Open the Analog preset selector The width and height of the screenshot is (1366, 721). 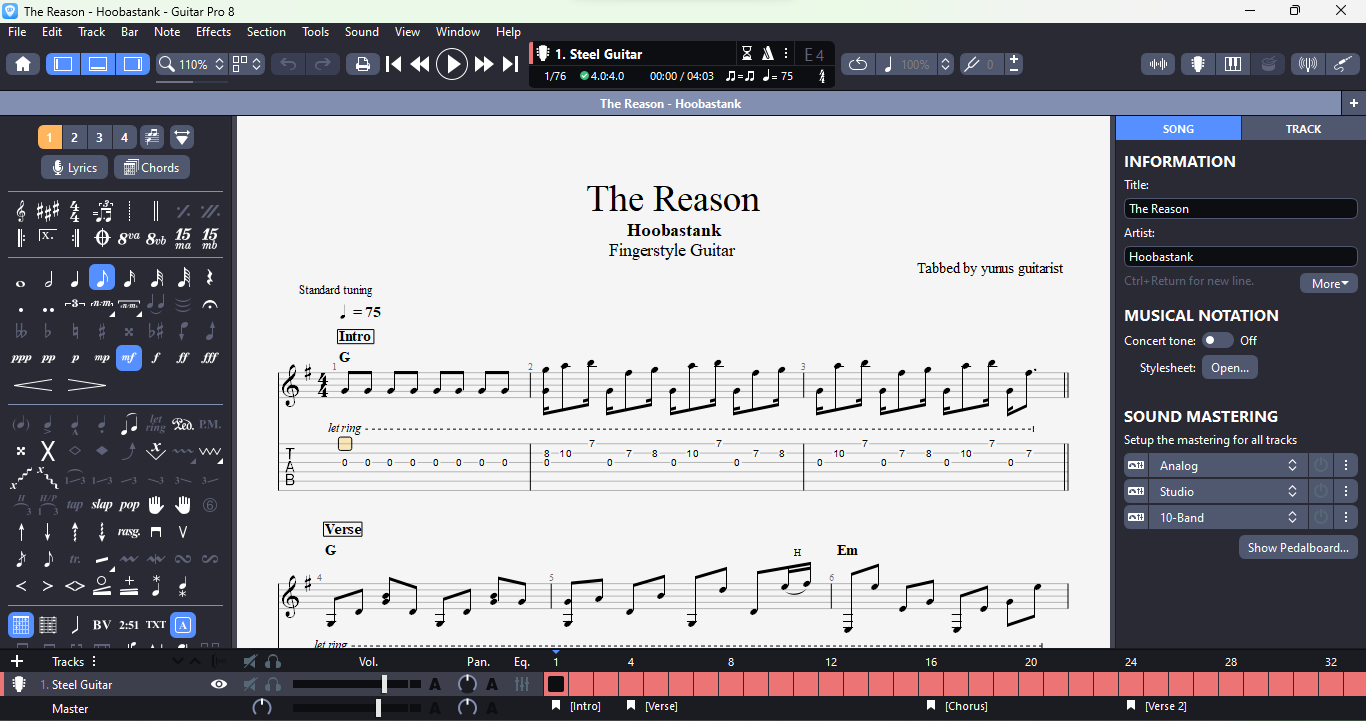click(x=1227, y=466)
